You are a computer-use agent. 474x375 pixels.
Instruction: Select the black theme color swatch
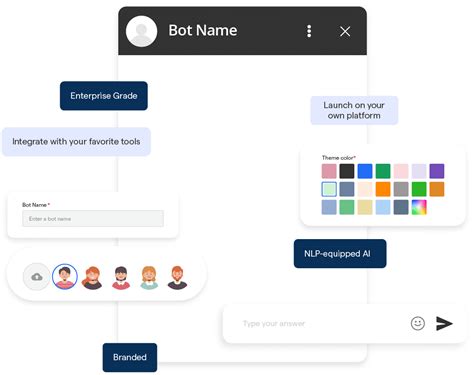(347, 171)
